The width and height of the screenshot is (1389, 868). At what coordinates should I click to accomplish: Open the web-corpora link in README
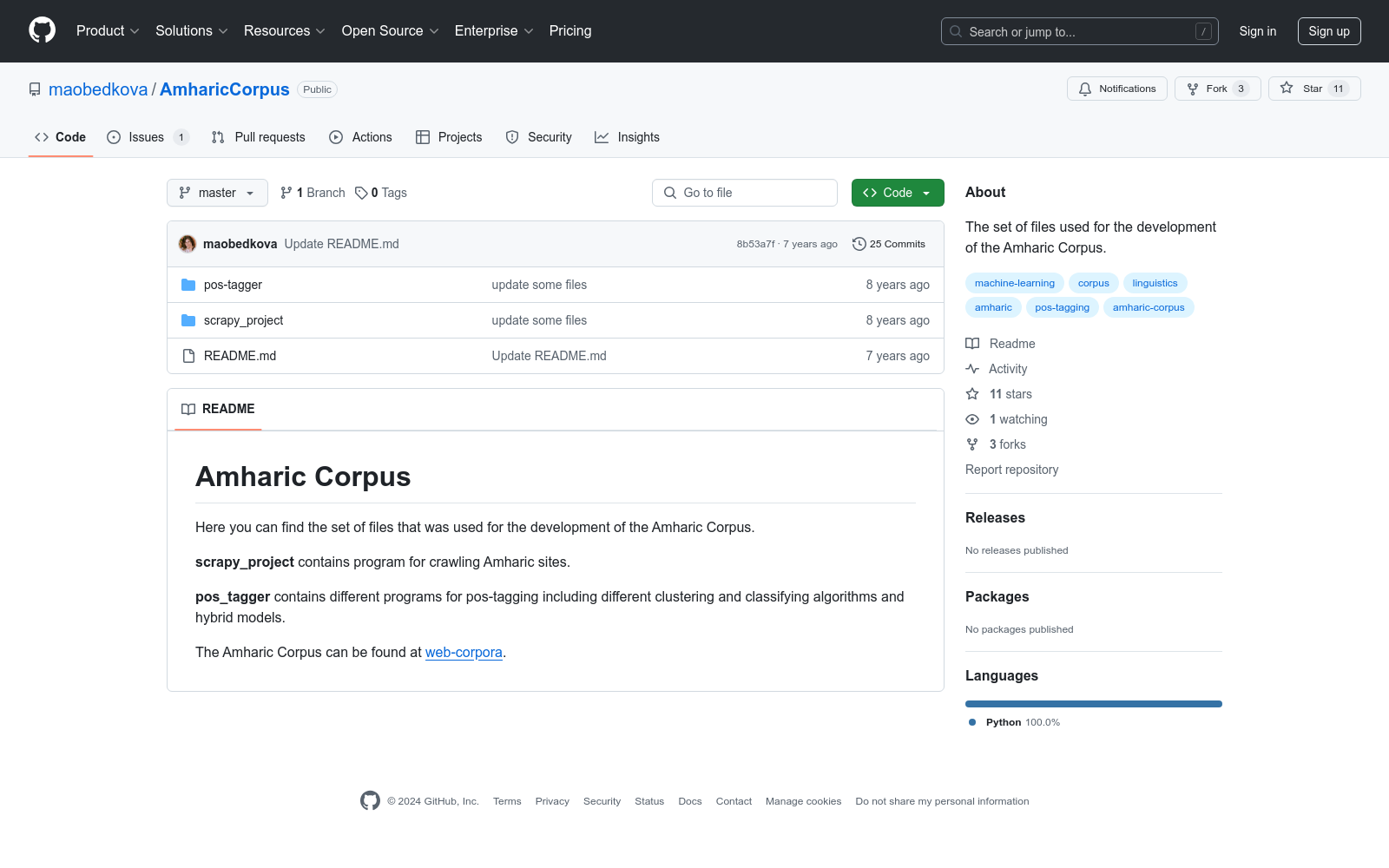464,652
